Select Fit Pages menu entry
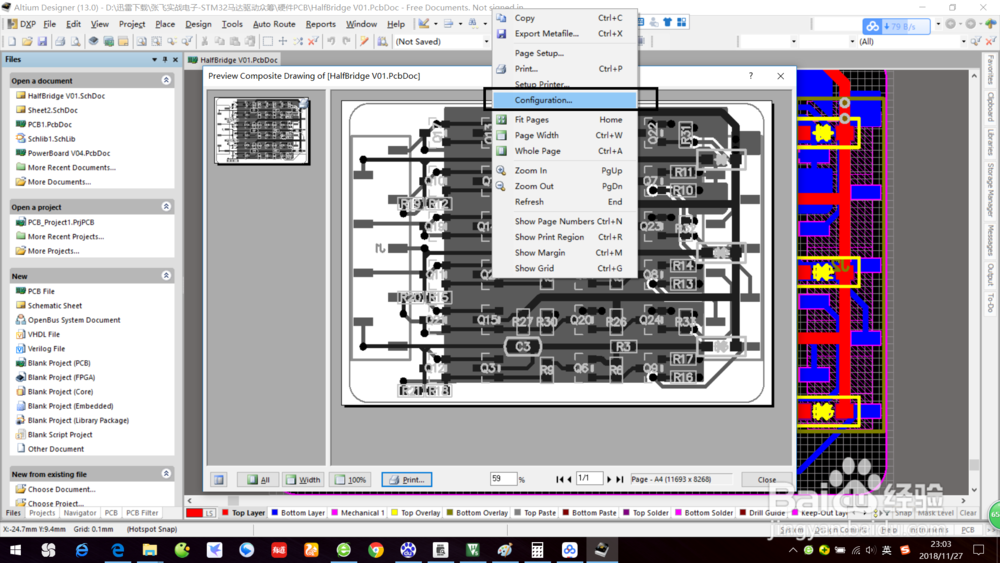Image resolution: width=1000 pixels, height=563 pixels. tap(564, 119)
